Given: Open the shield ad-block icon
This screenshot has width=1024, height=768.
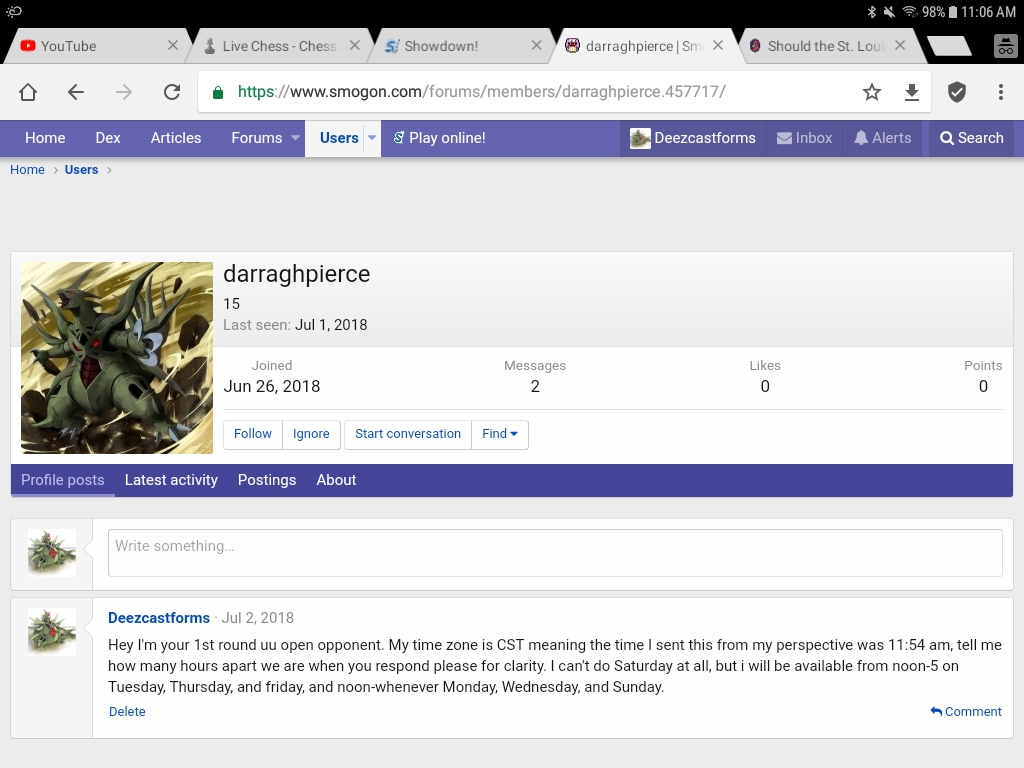Looking at the screenshot, I should (x=957, y=92).
